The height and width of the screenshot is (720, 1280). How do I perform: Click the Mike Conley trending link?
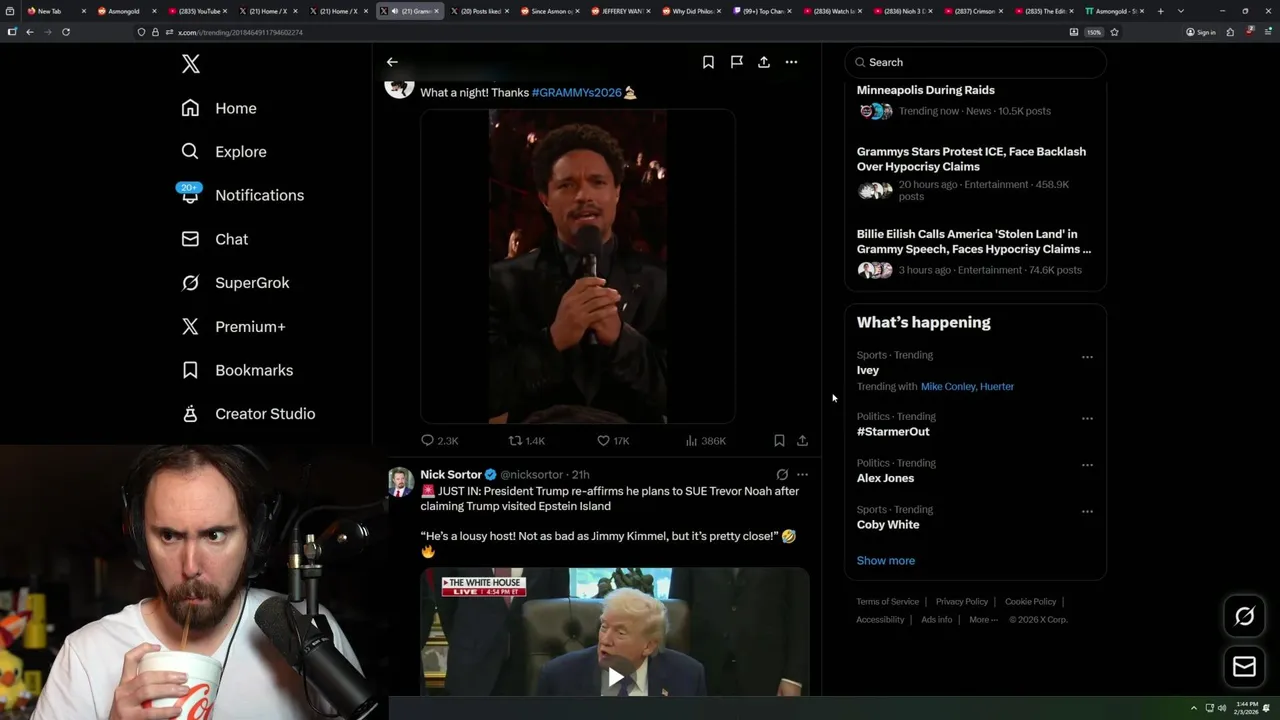click(x=948, y=386)
